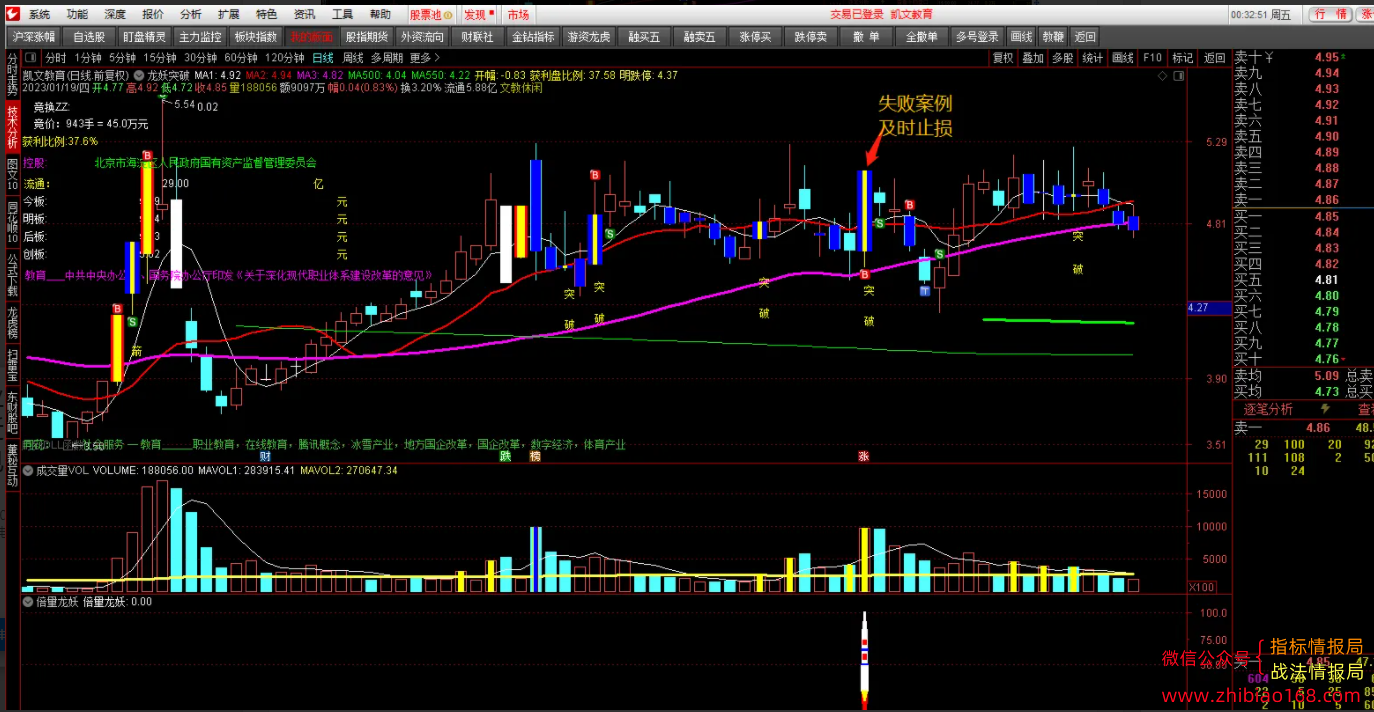
Task: Open the 东财股吧 sidebar tab
Action: click(12, 411)
